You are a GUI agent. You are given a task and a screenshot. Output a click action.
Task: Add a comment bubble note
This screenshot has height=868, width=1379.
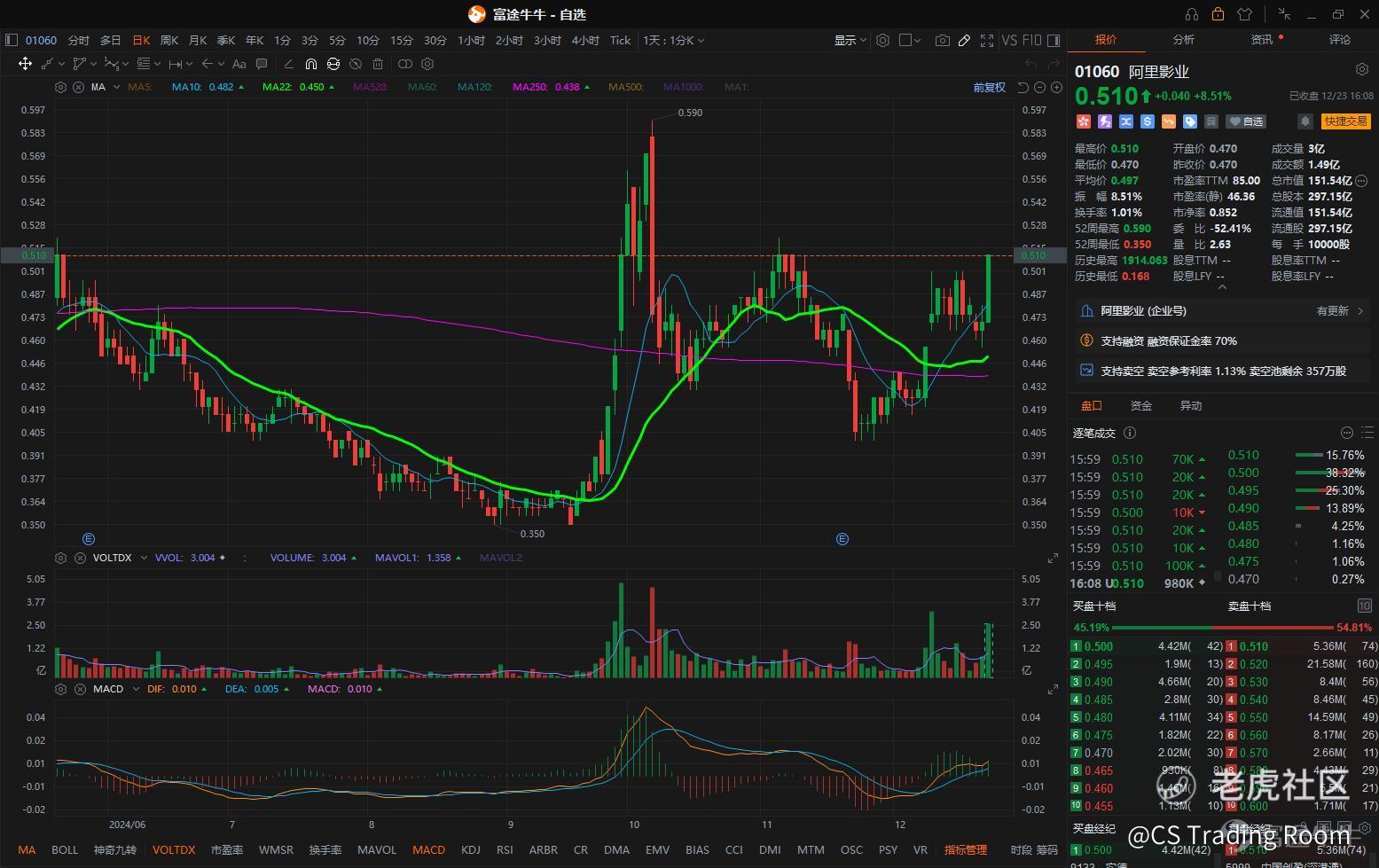coord(262,64)
